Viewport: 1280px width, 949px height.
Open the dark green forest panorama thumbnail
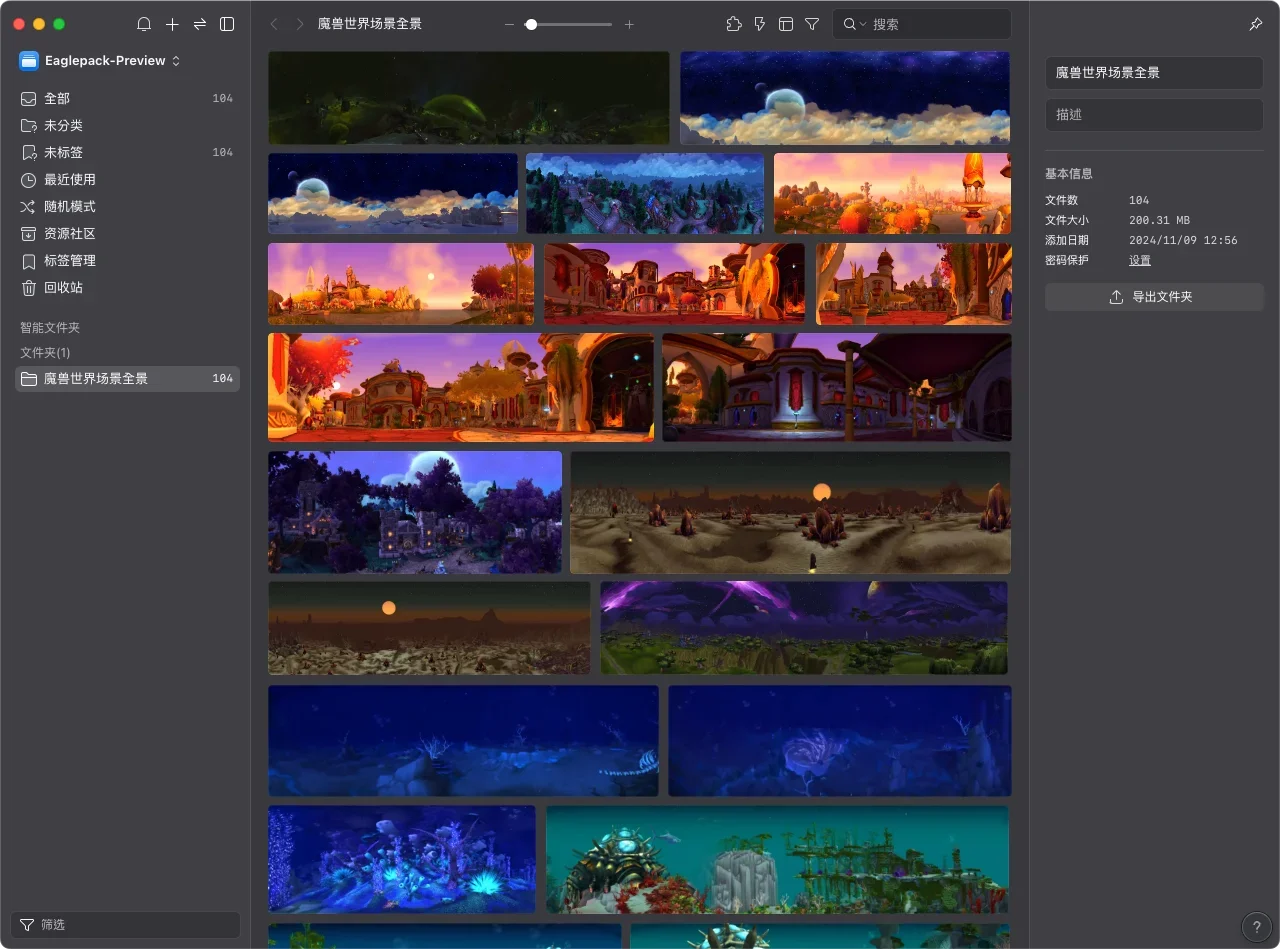[x=468, y=98]
